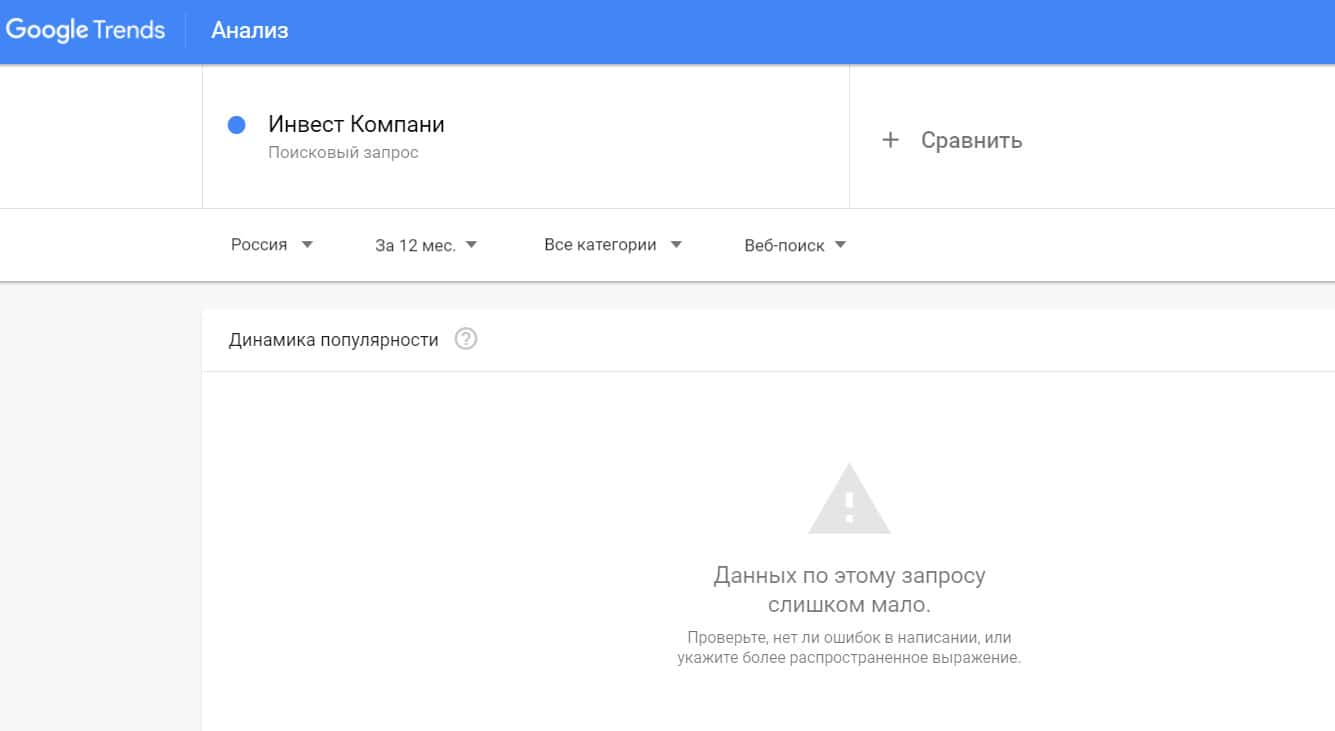The image size is (1335, 731).
Task: Click the plus icon for comparison
Action: tap(890, 140)
